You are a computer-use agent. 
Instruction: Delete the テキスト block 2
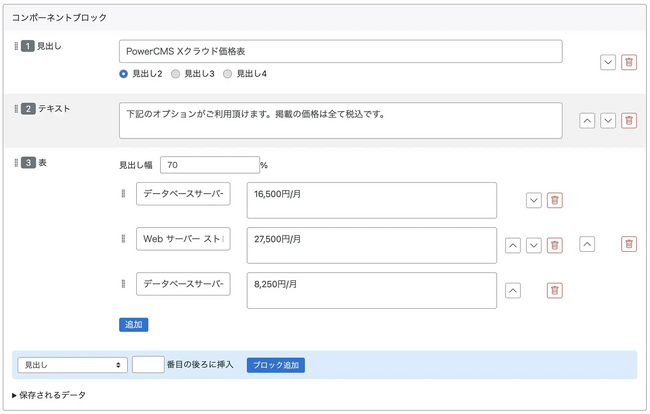(628, 121)
